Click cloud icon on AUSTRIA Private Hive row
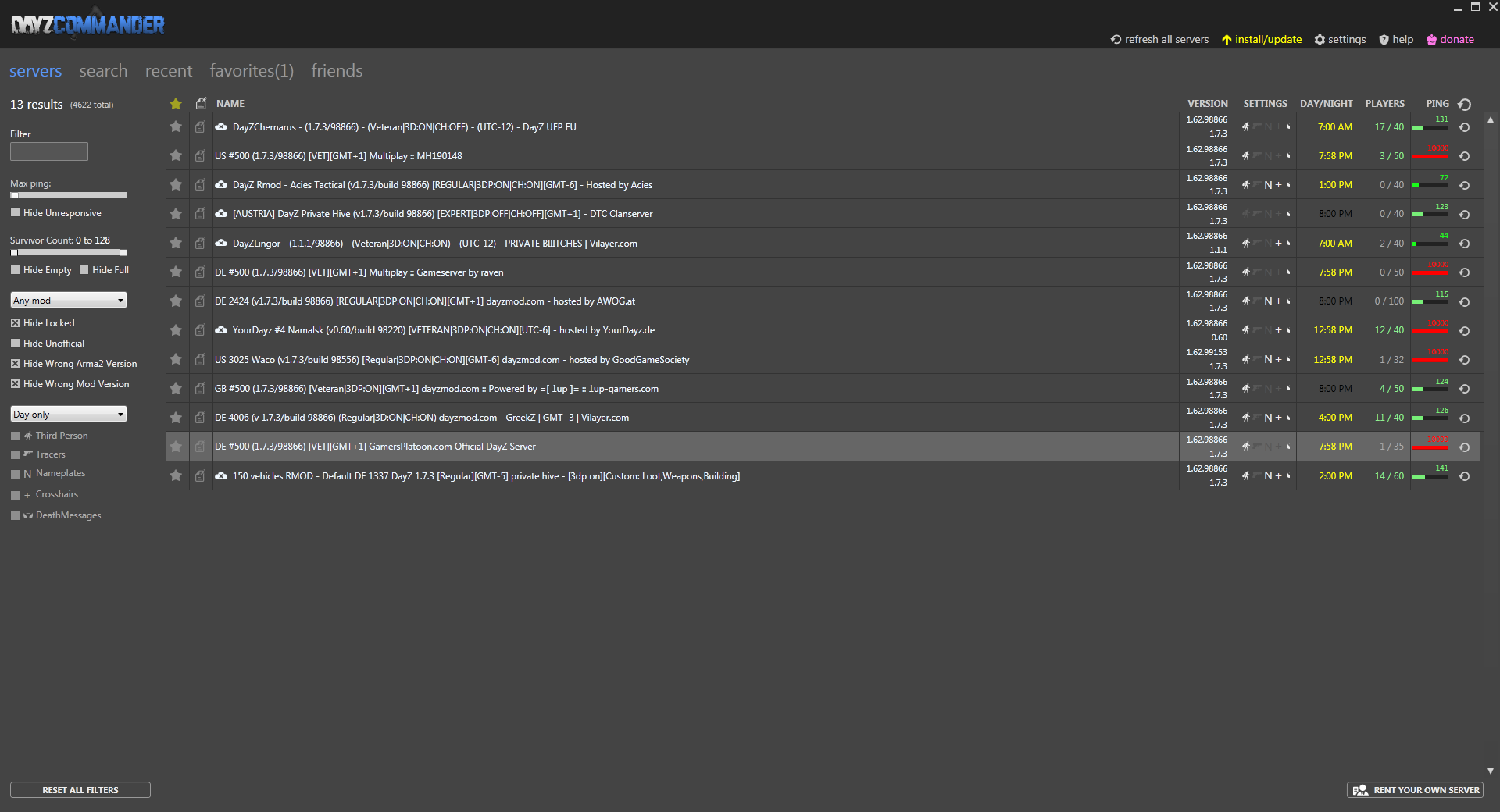 [221, 213]
